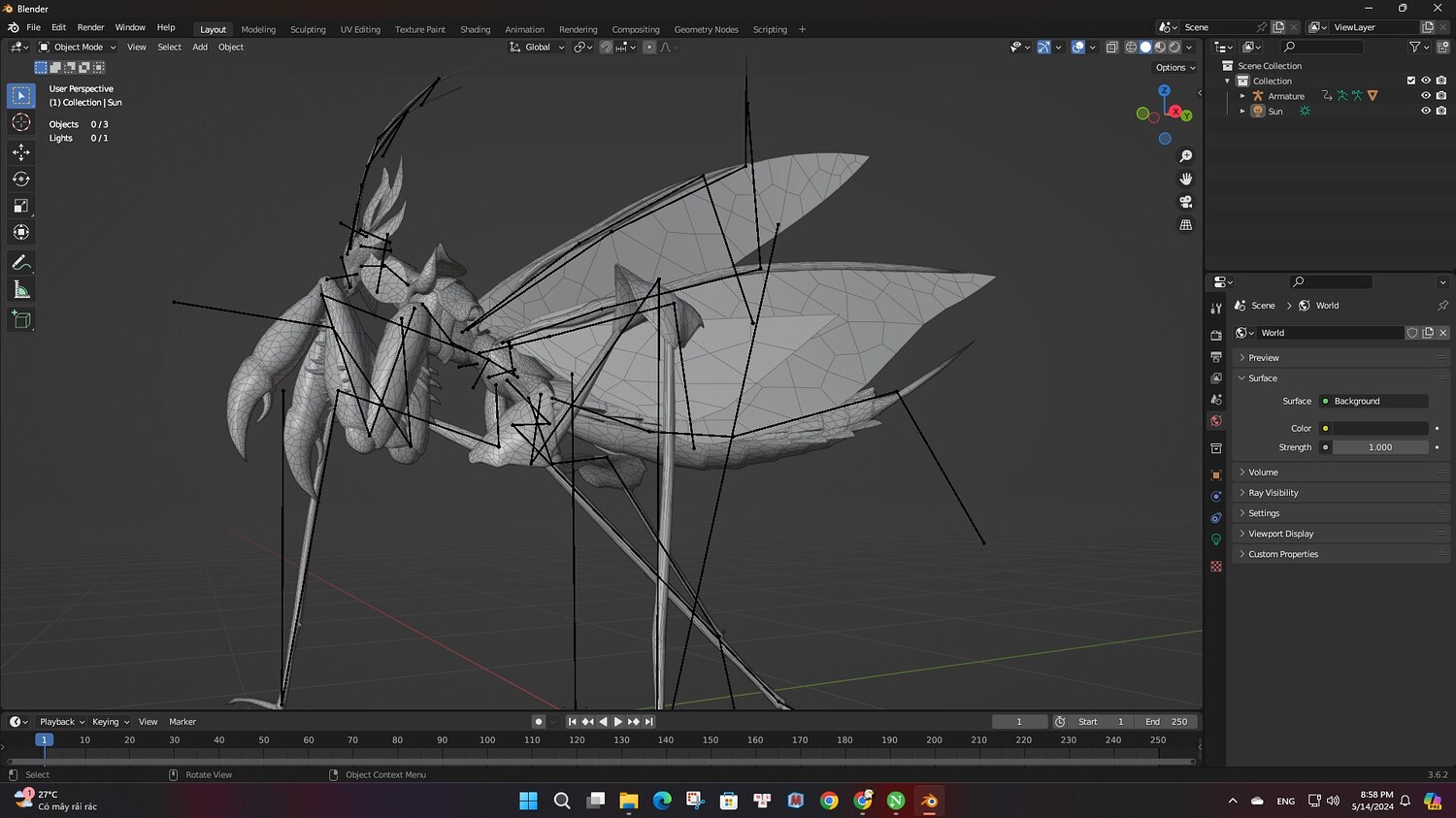Open the View Layer properties tab

point(1216,378)
